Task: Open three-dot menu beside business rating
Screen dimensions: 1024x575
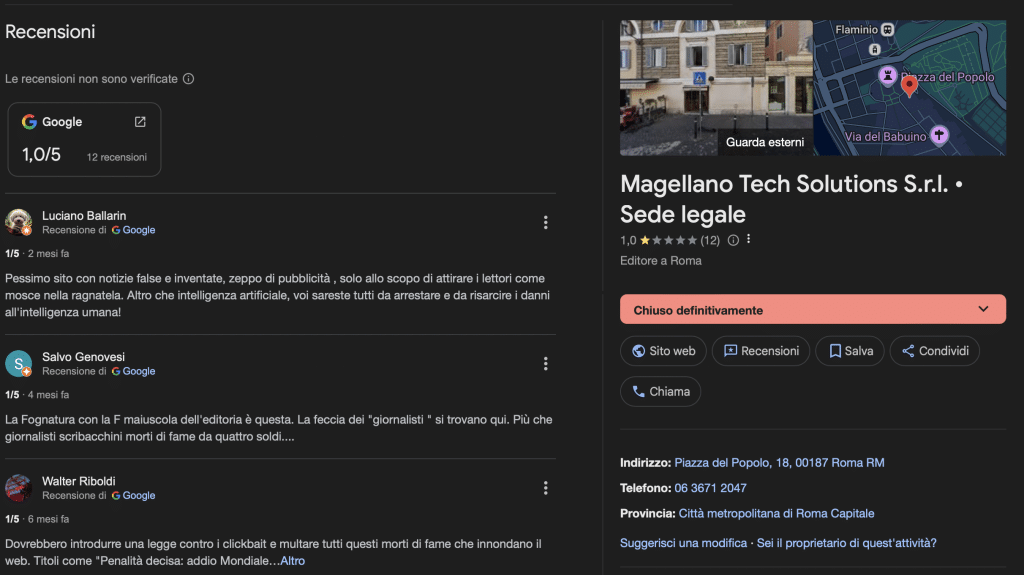Action: (748, 239)
